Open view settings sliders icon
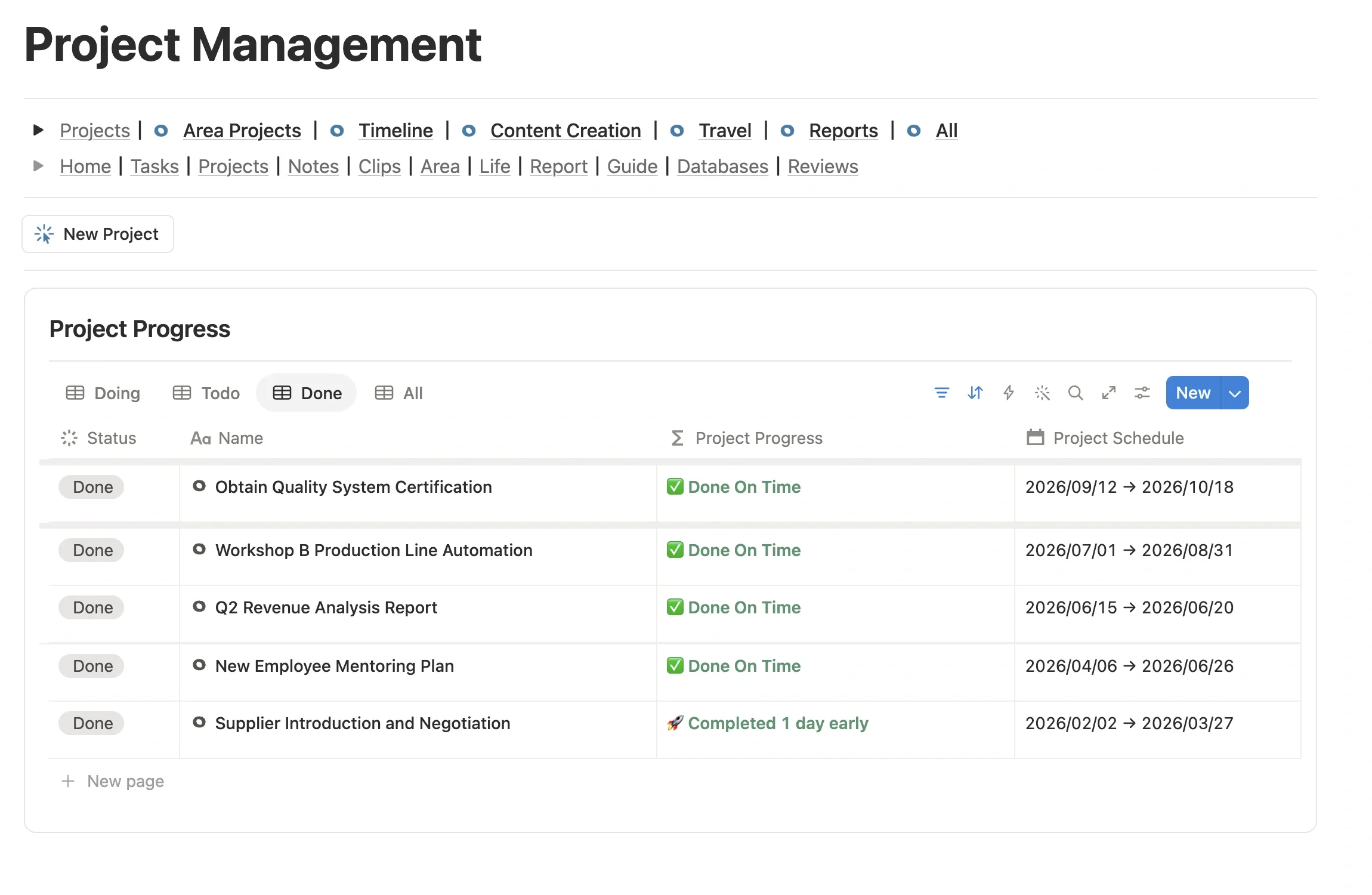The height and width of the screenshot is (895, 1372). (1142, 393)
